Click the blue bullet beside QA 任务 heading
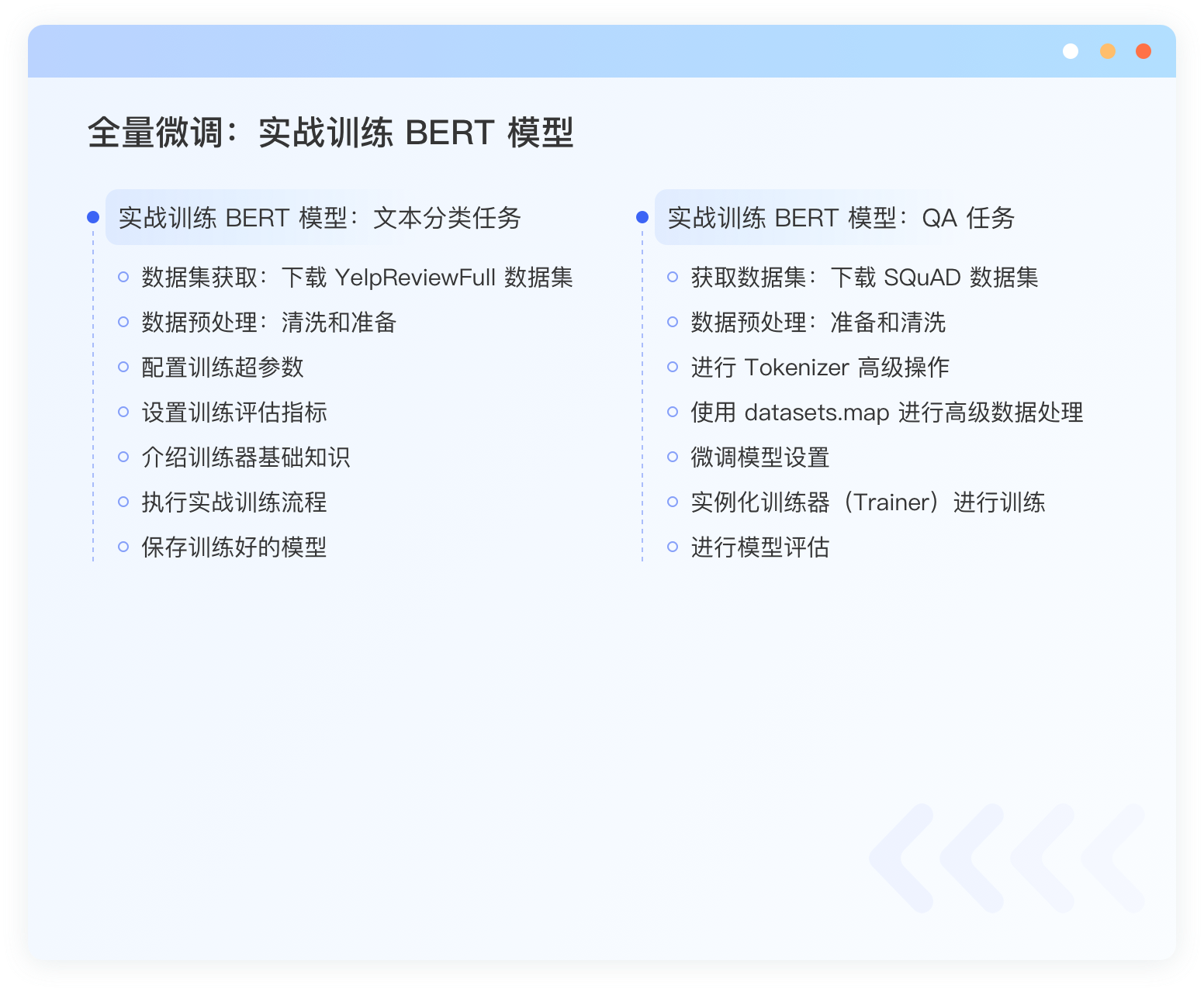Screen dimensions: 1204x991 point(642,217)
